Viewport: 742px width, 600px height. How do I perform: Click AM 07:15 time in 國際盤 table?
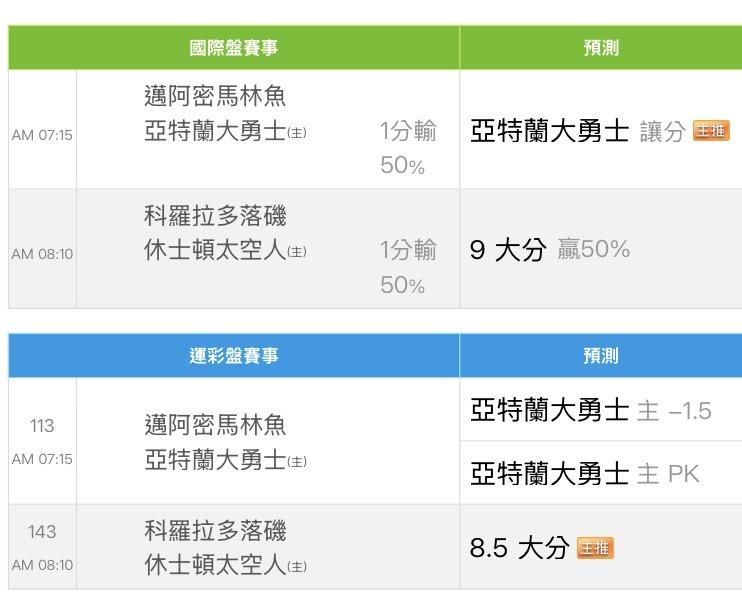click(x=42, y=135)
